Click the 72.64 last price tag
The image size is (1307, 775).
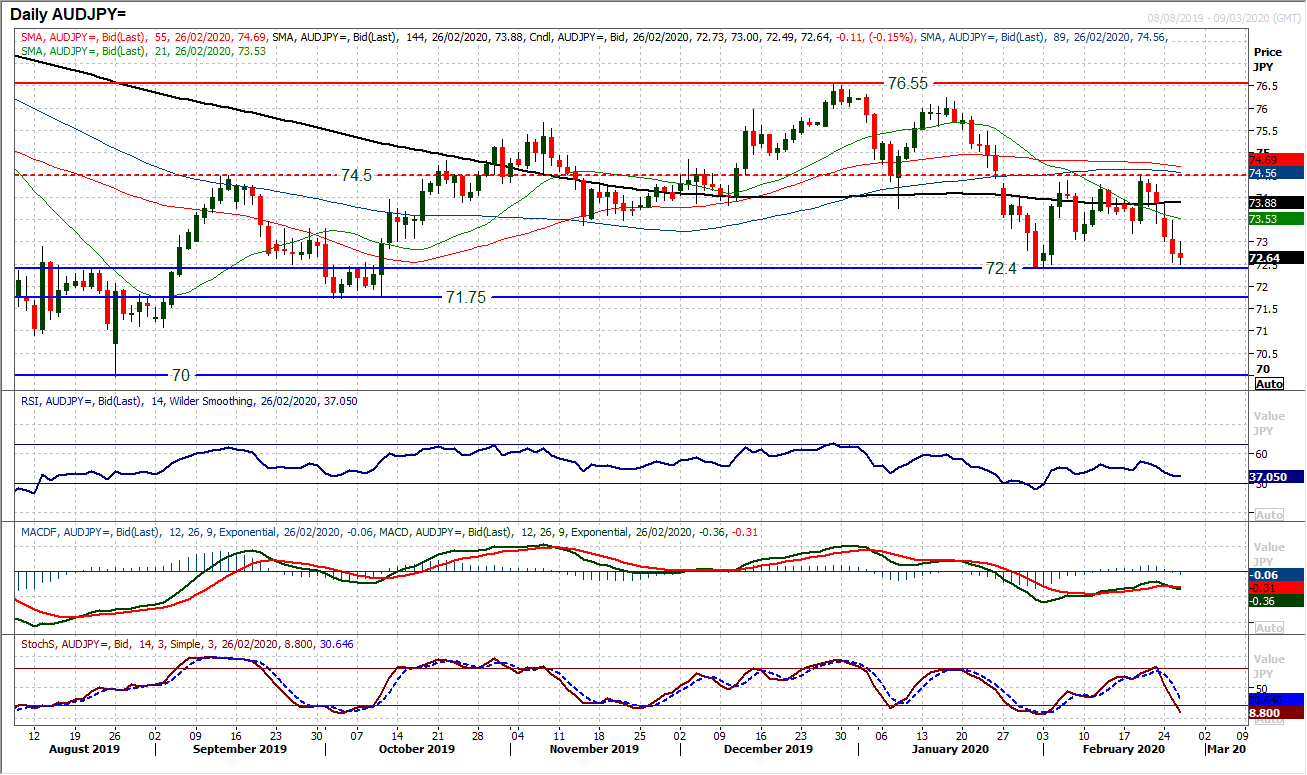[1277, 258]
